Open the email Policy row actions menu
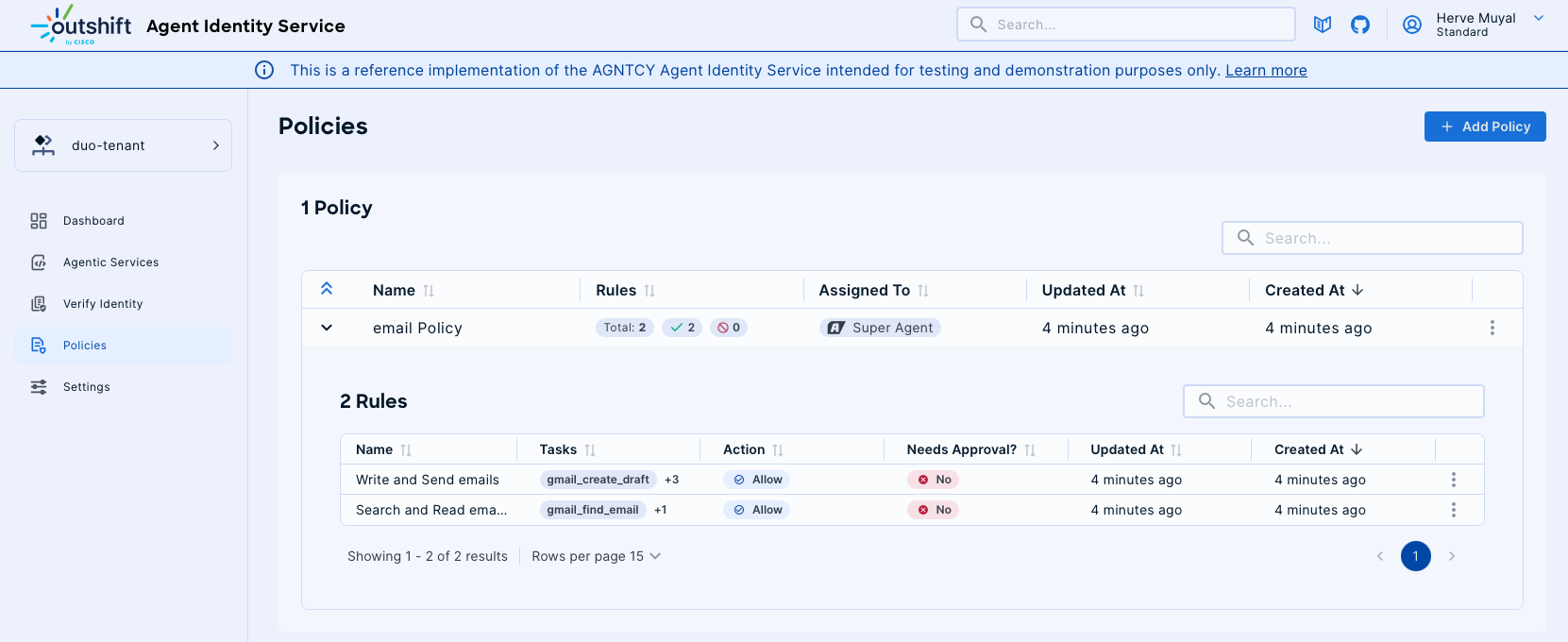Viewport: 1568px width, 642px height. (x=1492, y=328)
